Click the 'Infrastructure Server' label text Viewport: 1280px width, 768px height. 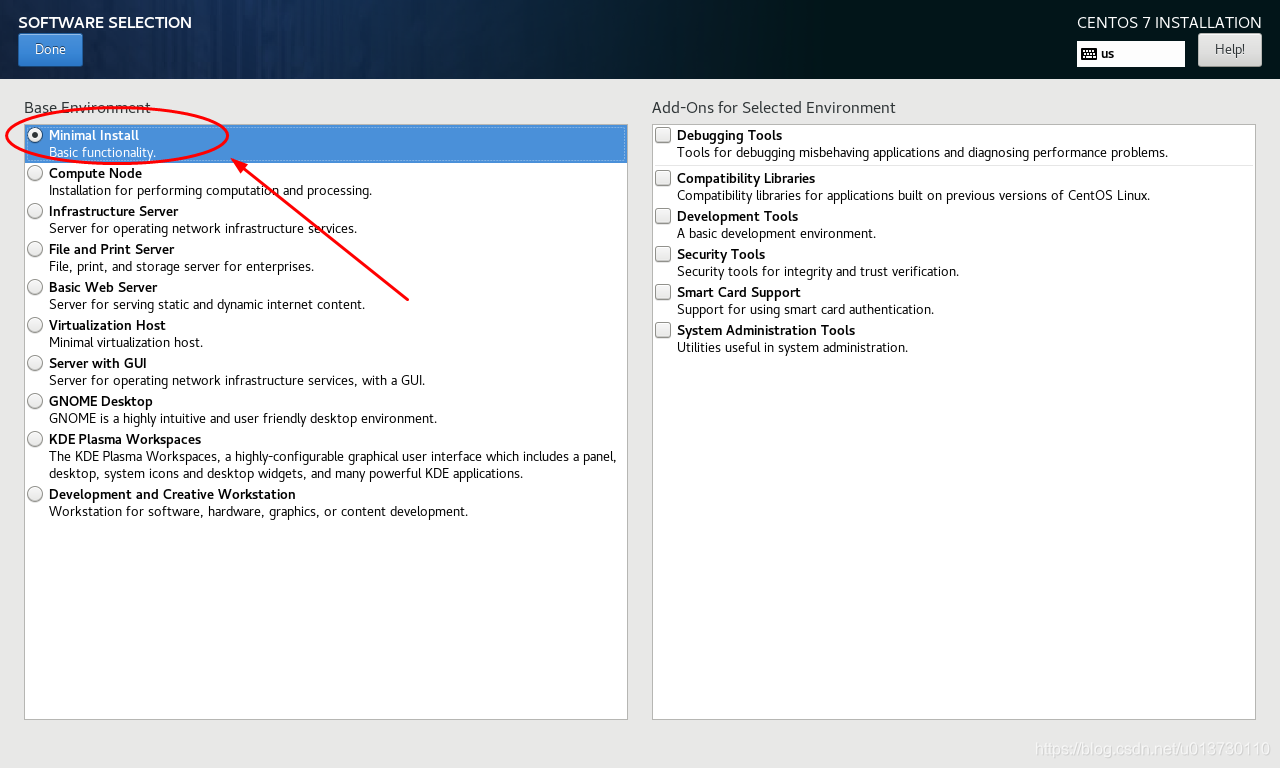pyautogui.click(x=114, y=211)
